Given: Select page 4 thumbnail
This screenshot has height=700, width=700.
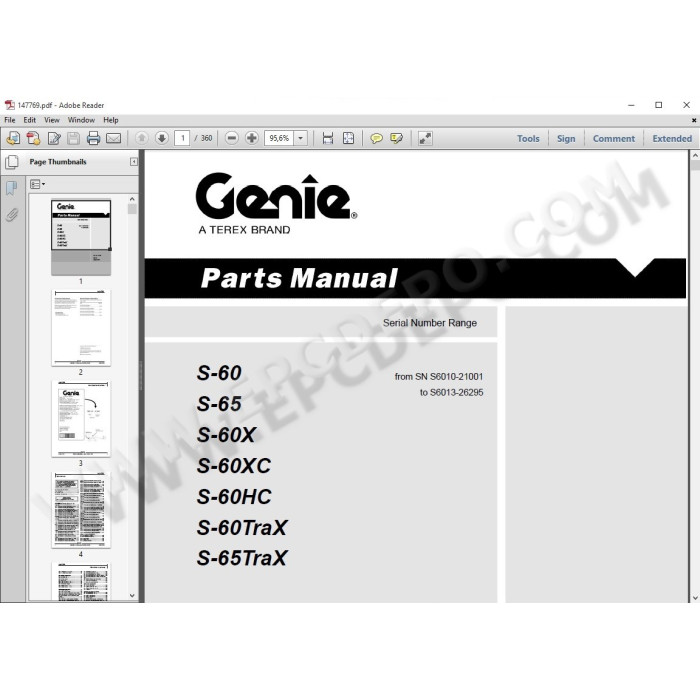Looking at the screenshot, I should [81, 510].
